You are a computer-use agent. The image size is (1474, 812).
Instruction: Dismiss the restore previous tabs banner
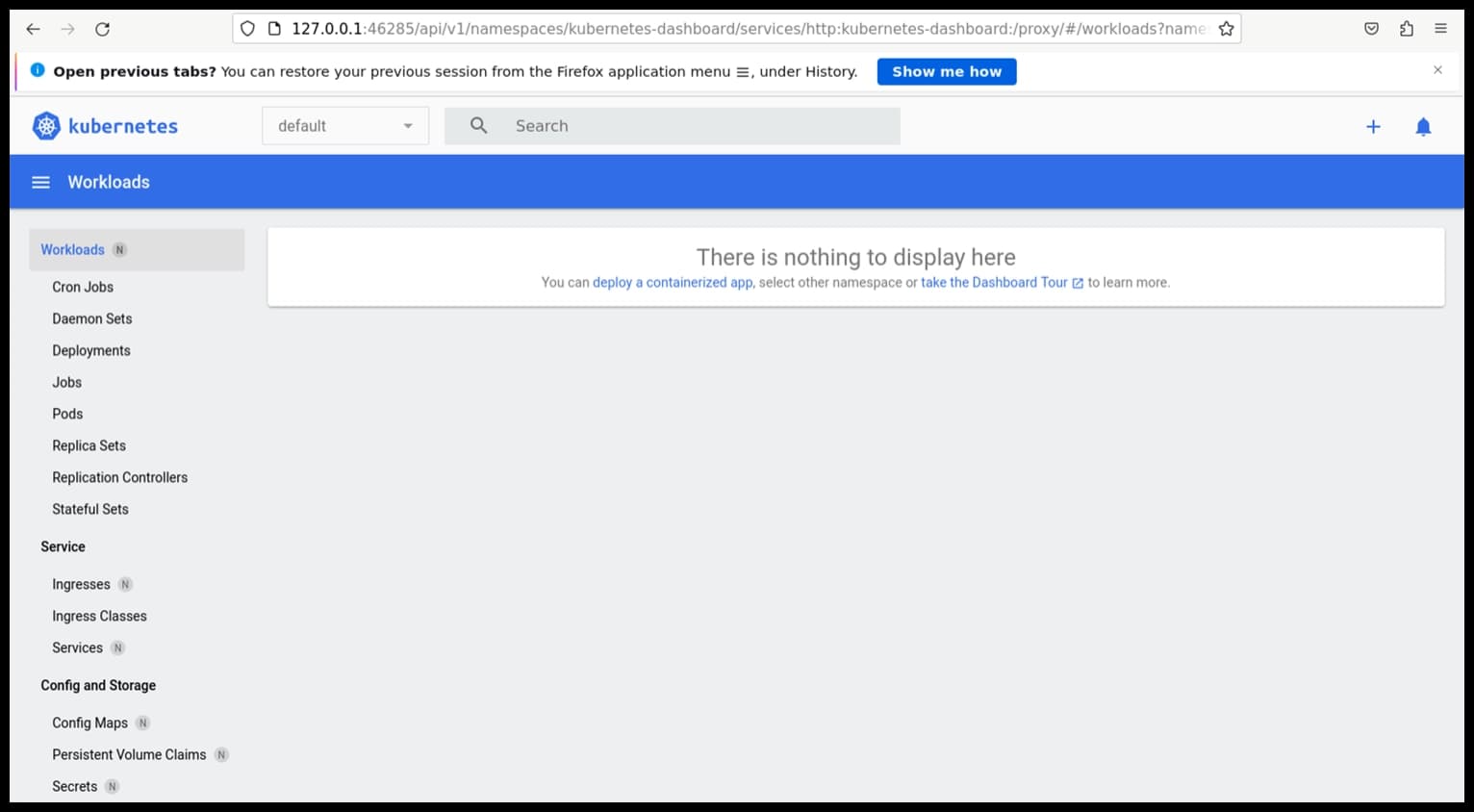click(x=1437, y=69)
